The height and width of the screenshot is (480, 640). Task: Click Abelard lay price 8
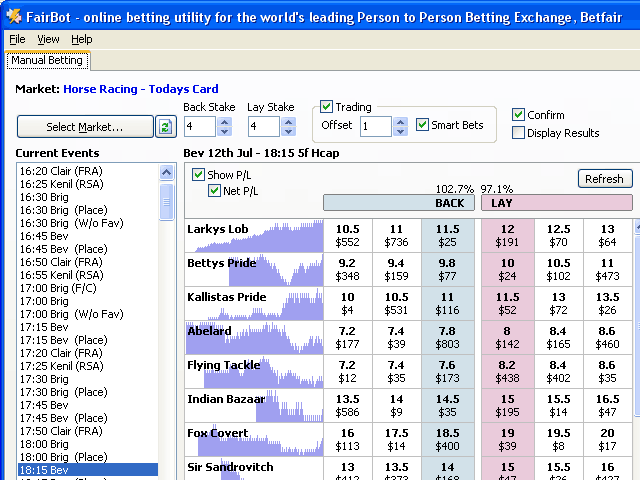click(x=507, y=338)
